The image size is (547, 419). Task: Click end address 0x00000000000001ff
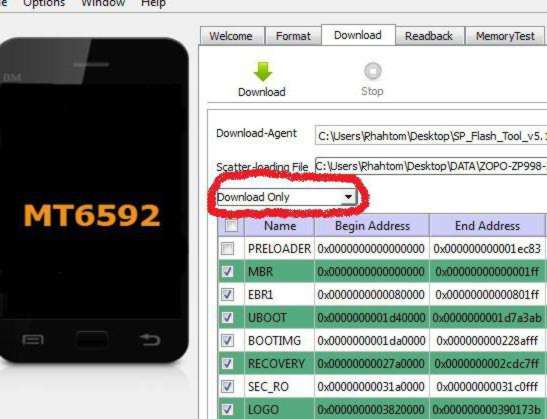tap(487, 271)
